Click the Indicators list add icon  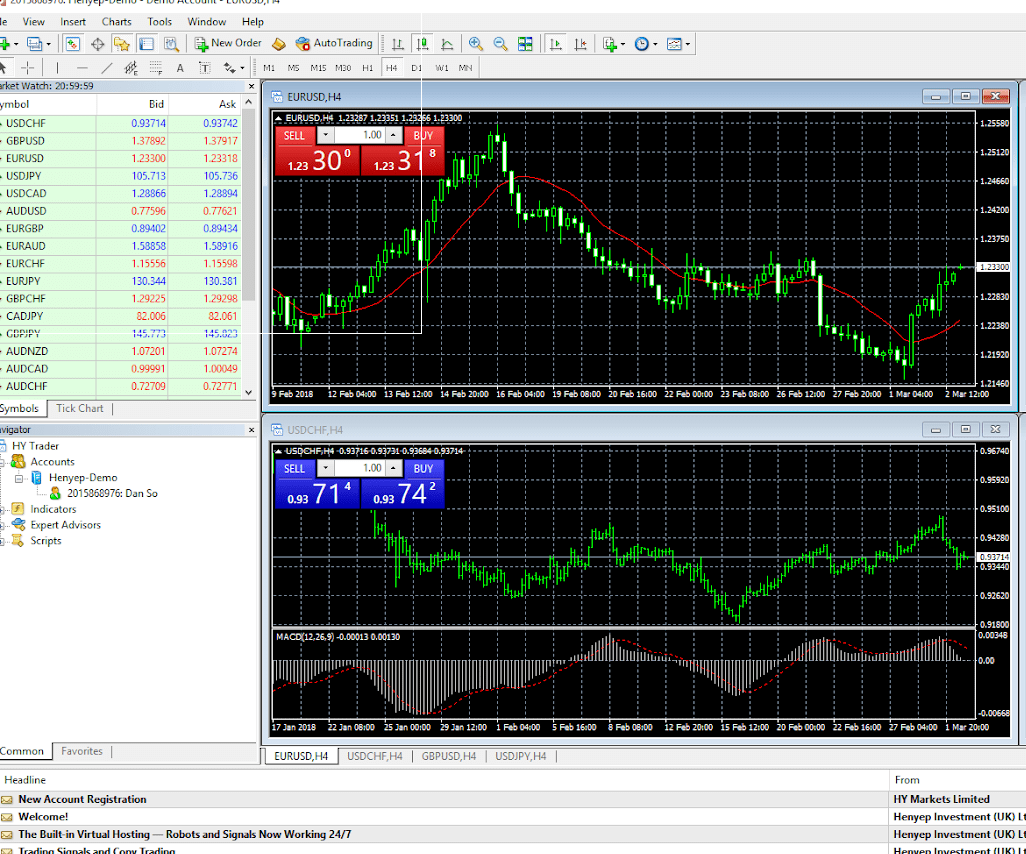610,44
